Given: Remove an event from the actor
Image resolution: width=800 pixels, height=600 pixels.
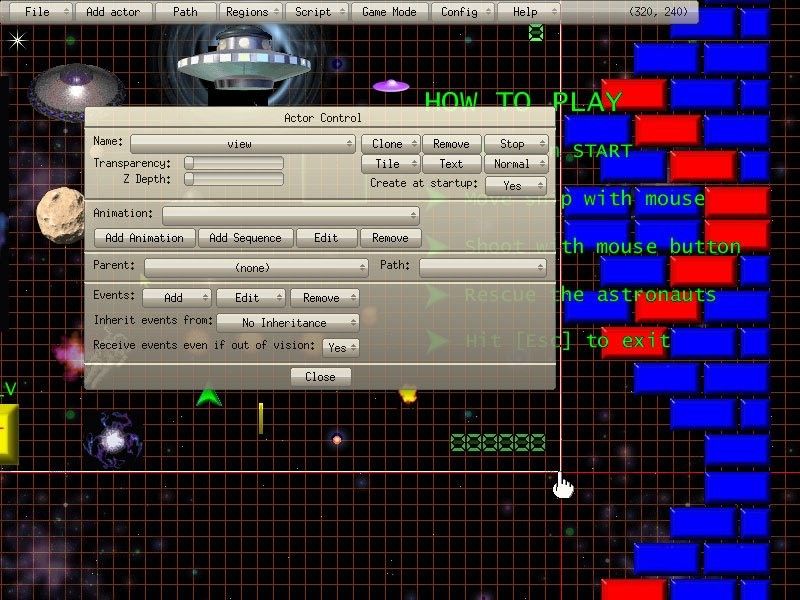Looking at the screenshot, I should [324, 297].
